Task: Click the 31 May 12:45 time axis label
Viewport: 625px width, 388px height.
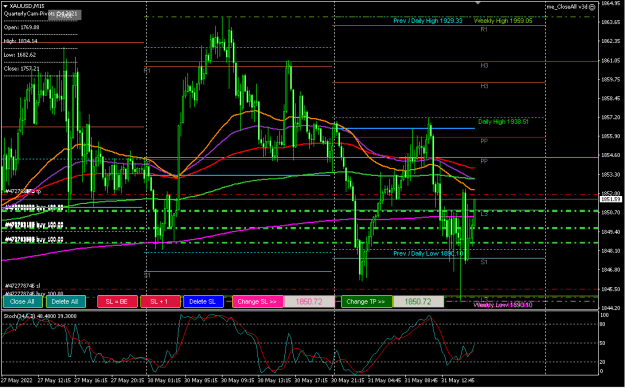Action: pos(458,380)
